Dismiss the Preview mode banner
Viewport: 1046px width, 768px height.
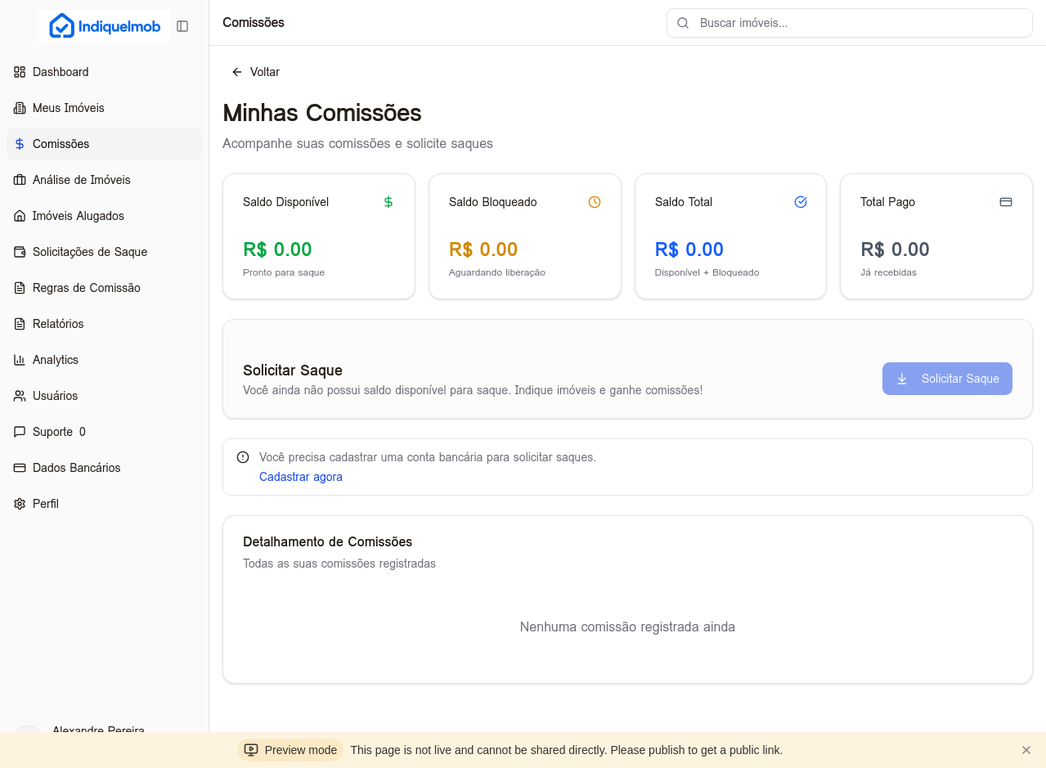[x=1026, y=750]
